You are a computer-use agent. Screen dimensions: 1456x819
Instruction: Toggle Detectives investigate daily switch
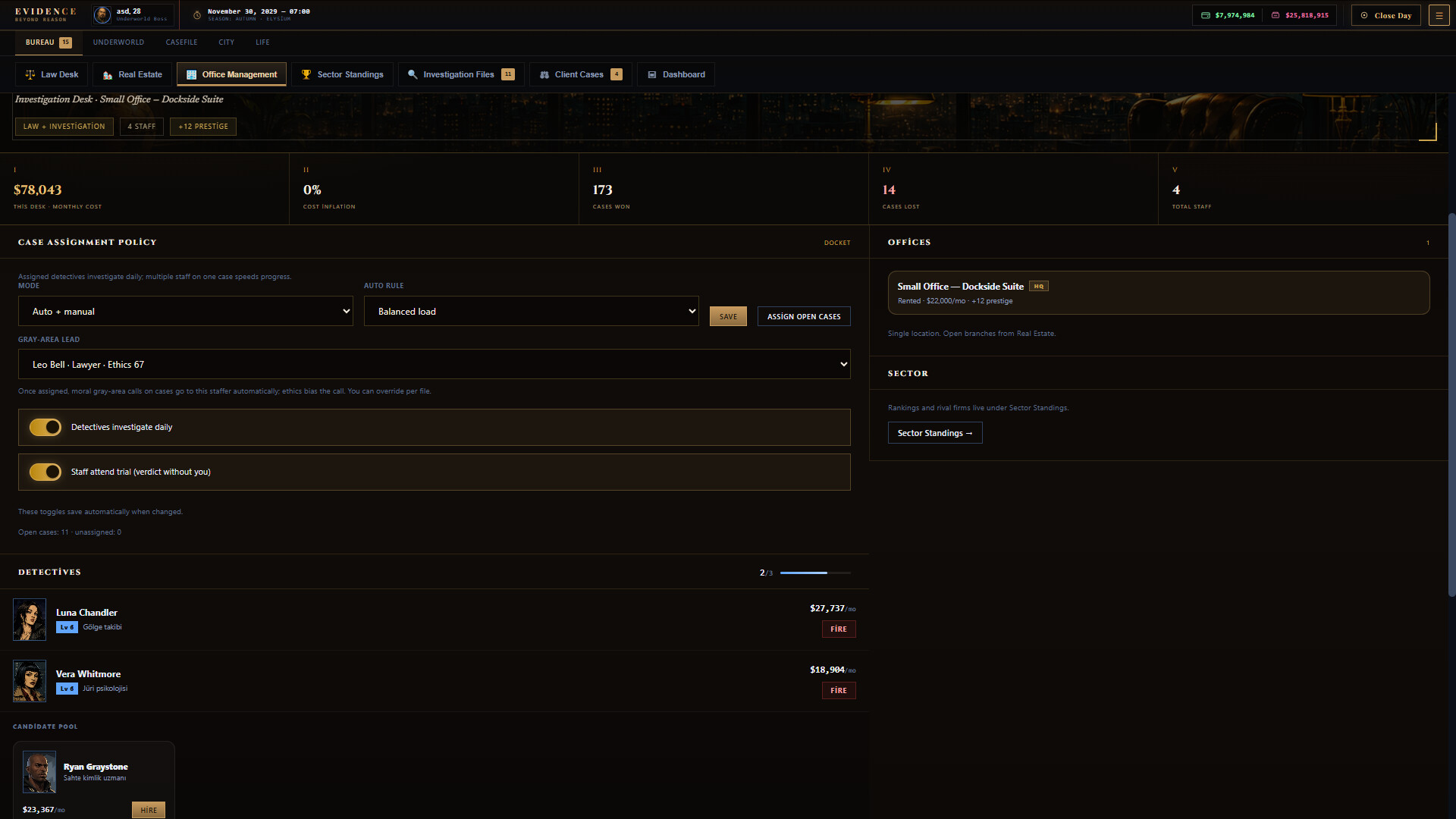click(45, 428)
